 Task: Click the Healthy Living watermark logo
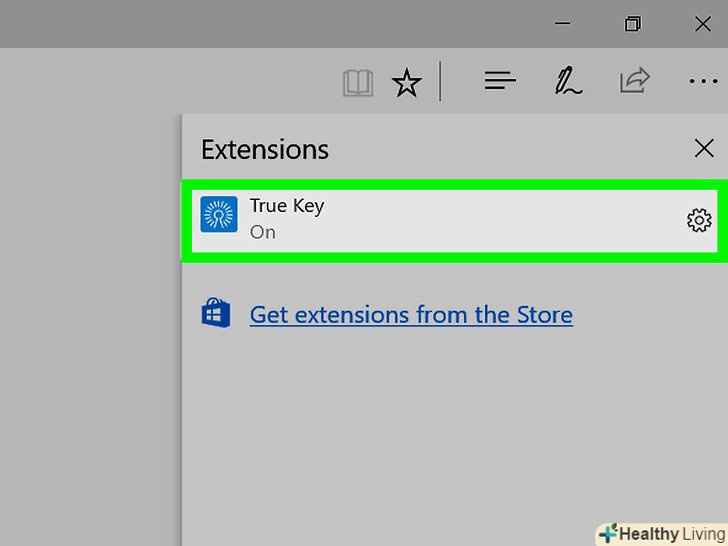pyautogui.click(x=660, y=533)
